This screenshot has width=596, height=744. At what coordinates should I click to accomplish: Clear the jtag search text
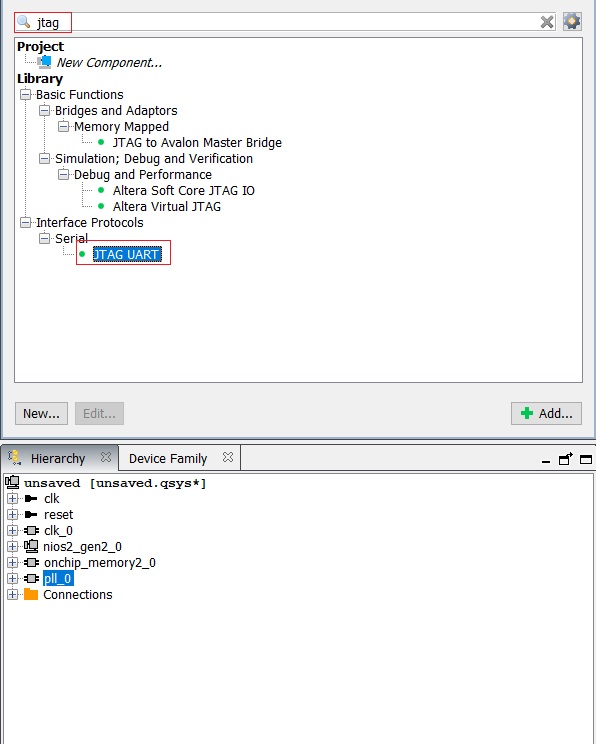(547, 22)
